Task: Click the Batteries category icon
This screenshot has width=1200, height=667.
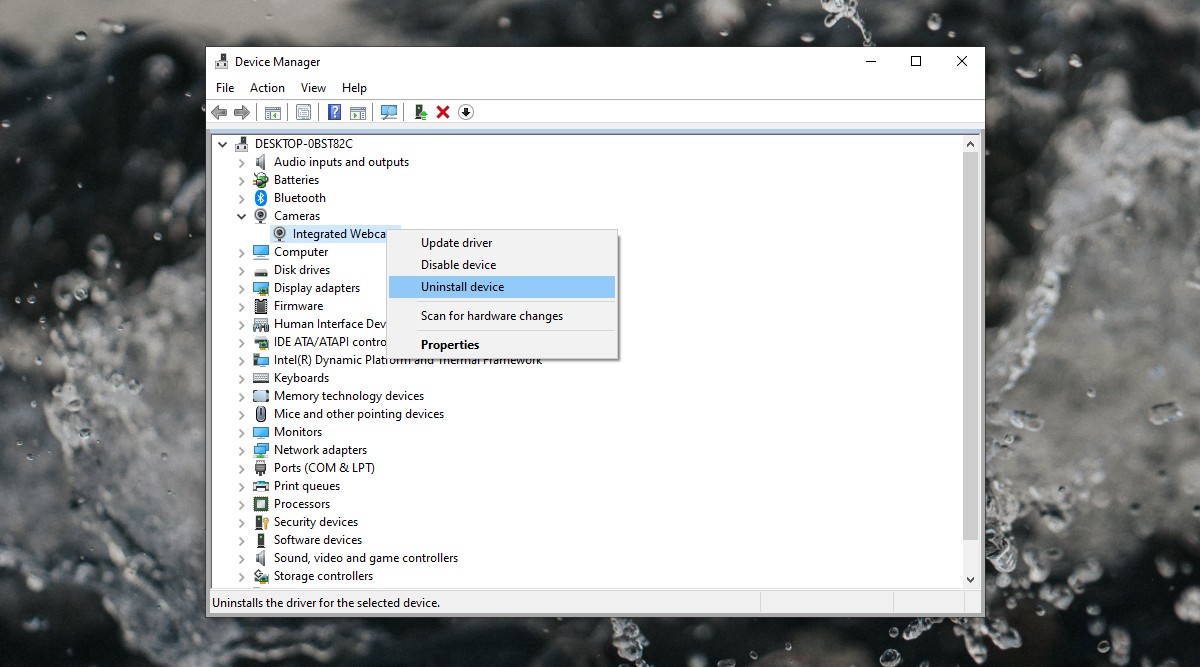Action: (261, 180)
